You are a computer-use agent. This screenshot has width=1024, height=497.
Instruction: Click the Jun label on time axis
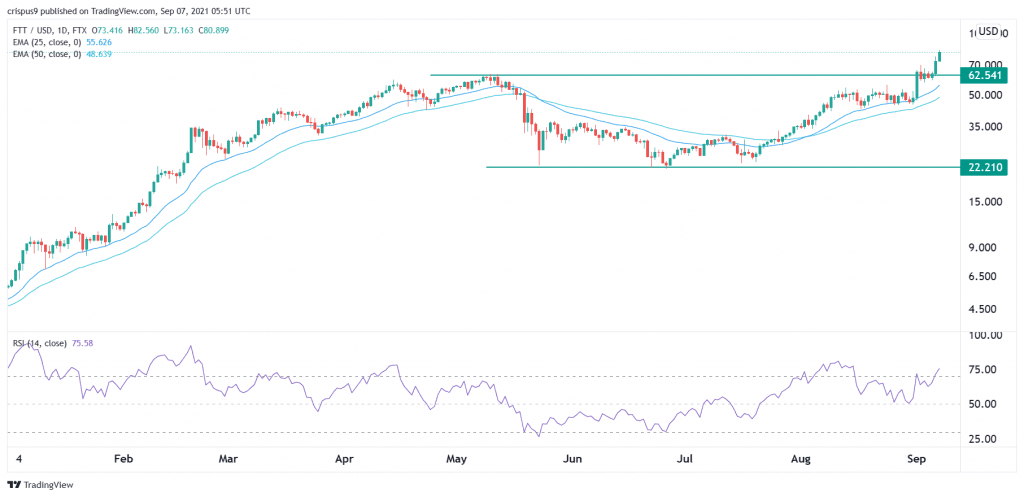(x=572, y=460)
